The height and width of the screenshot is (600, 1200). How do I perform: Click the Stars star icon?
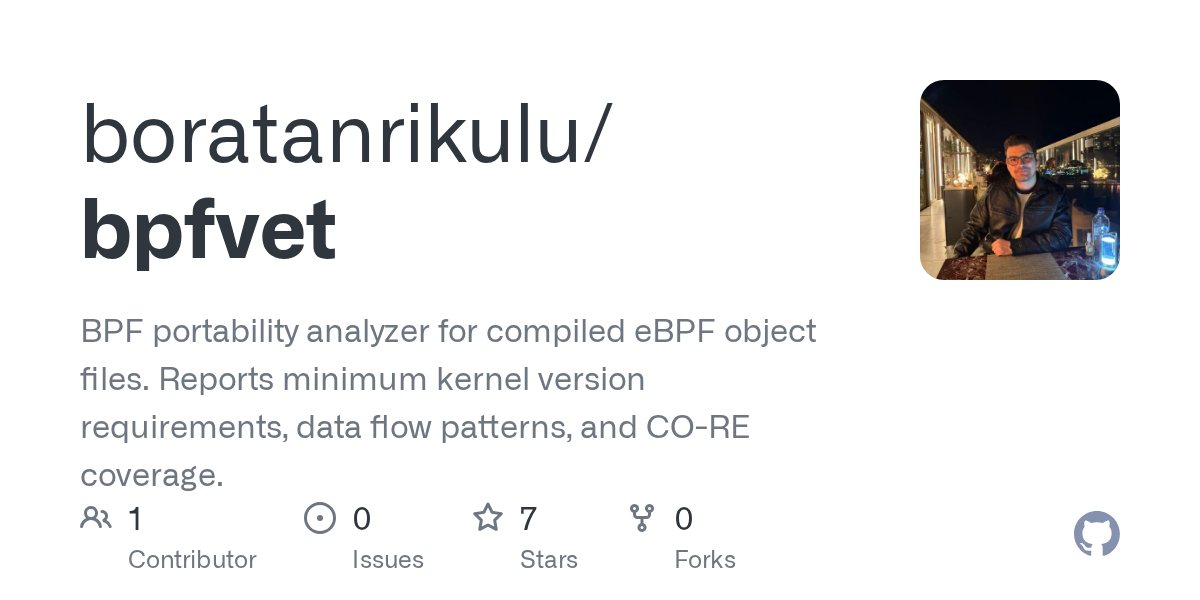487,518
